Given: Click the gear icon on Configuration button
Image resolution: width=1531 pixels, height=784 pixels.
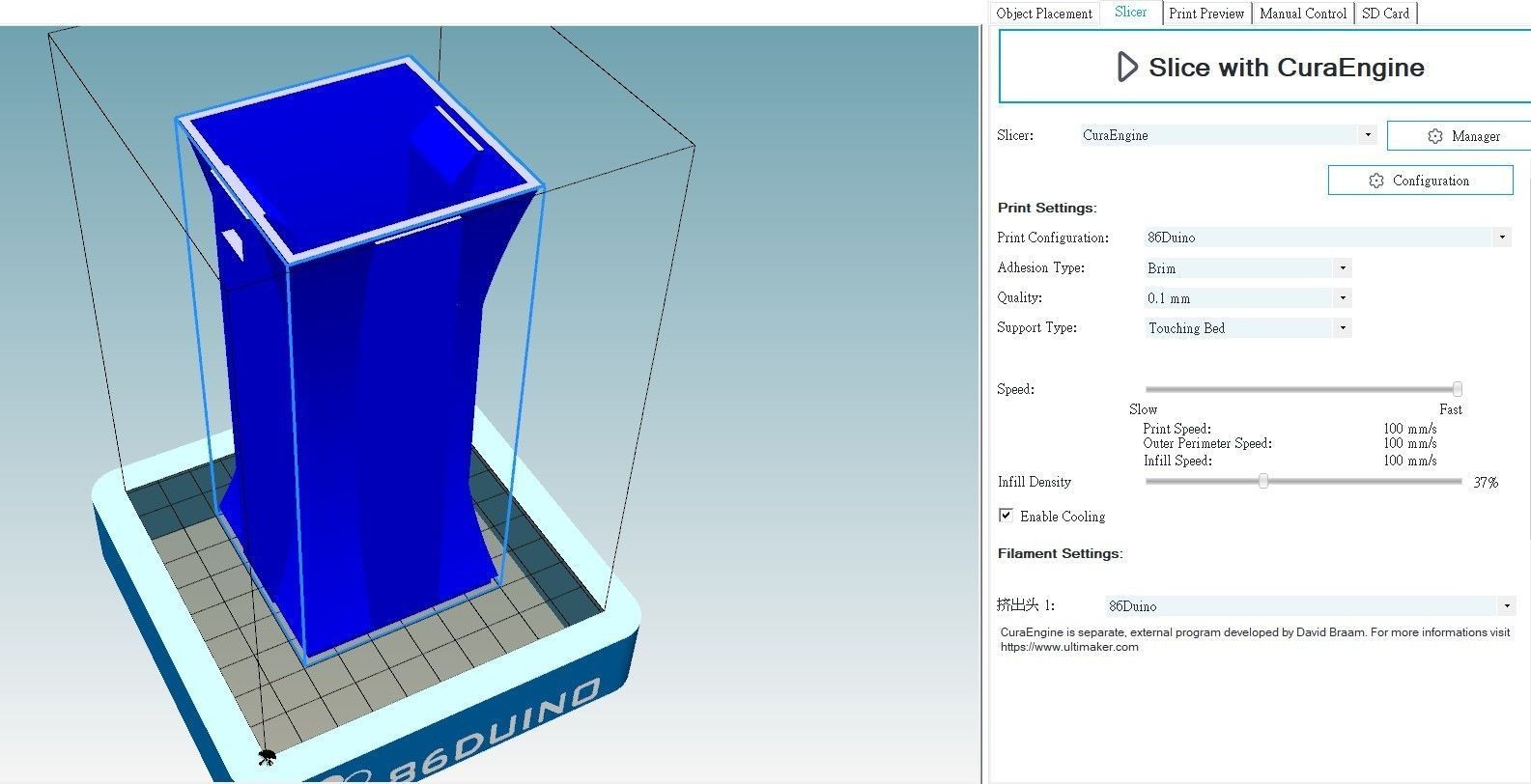Looking at the screenshot, I should click(x=1376, y=181).
